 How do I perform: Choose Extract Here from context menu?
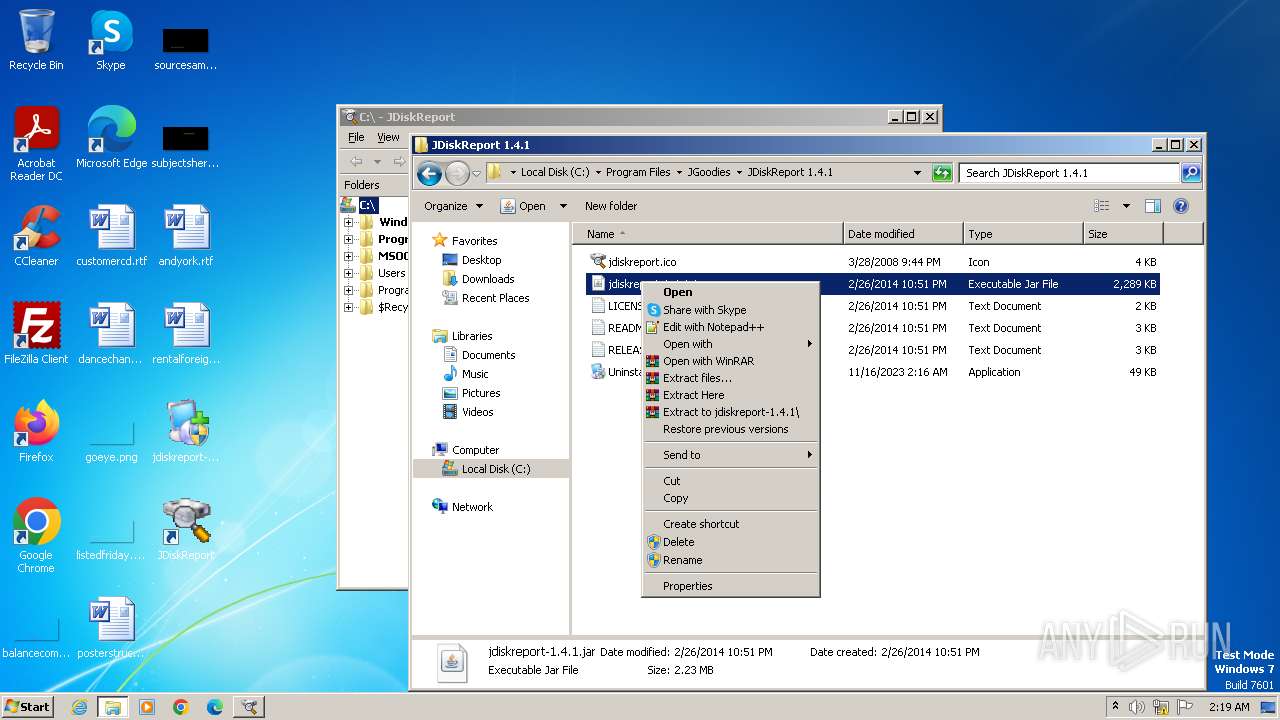(x=730, y=395)
